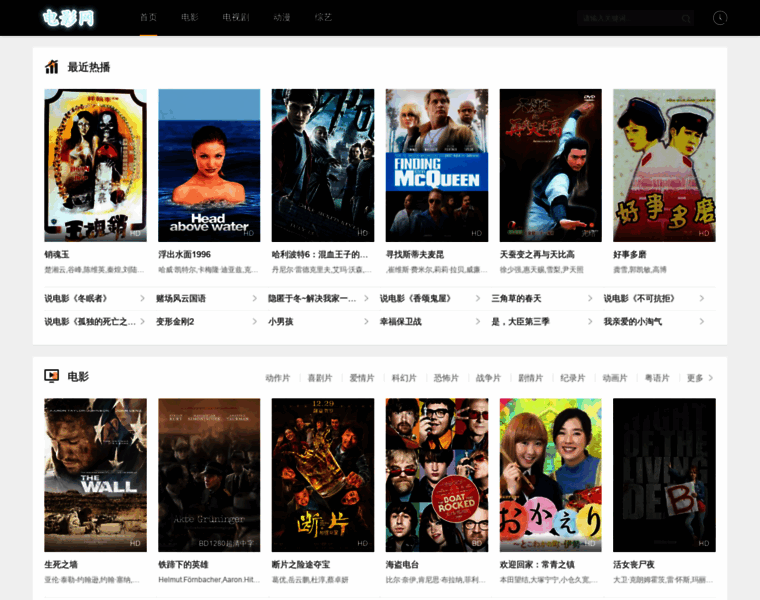
Task: Show 更多 movie categories
Action: coord(699,378)
